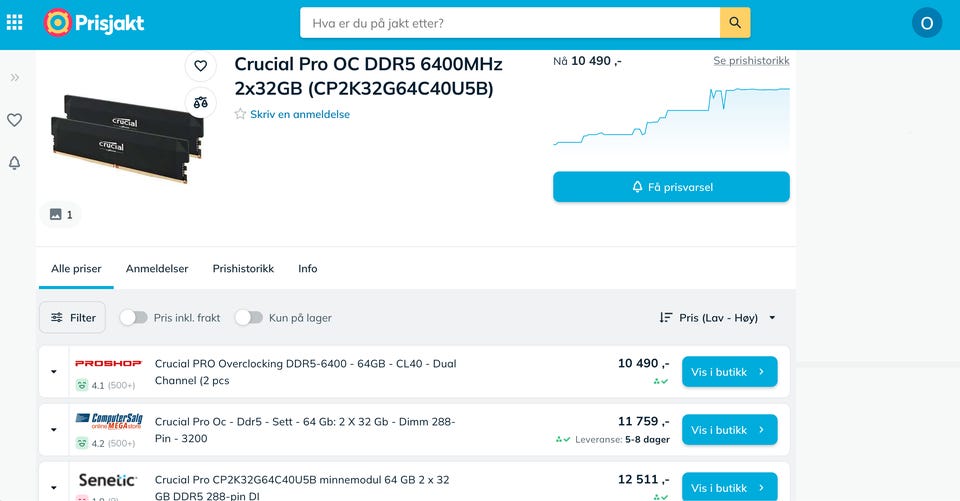The height and width of the screenshot is (501, 960).
Task: Click the Proshop offer title text
Action: click(x=306, y=372)
